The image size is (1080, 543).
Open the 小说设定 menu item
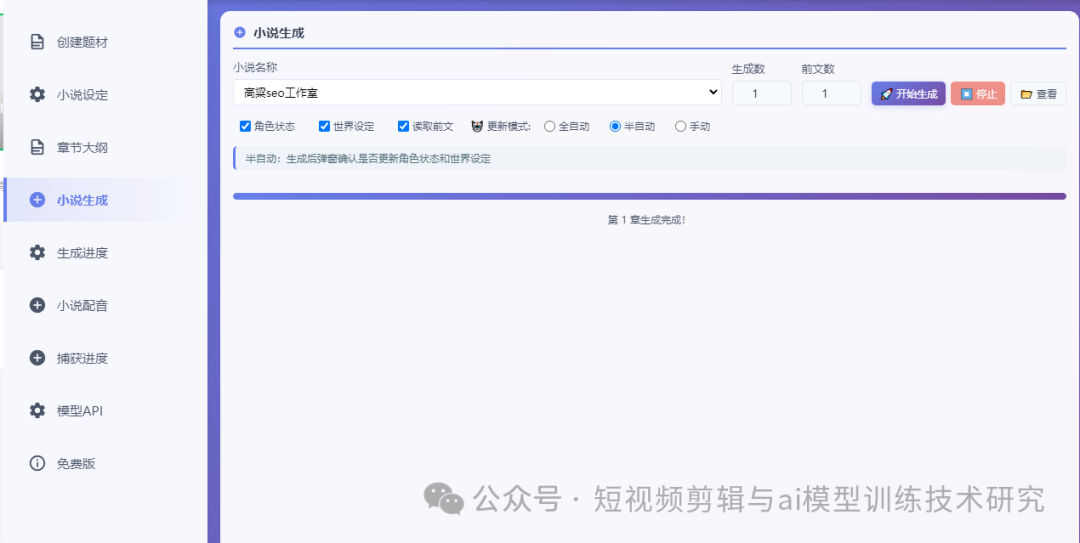[105, 94]
